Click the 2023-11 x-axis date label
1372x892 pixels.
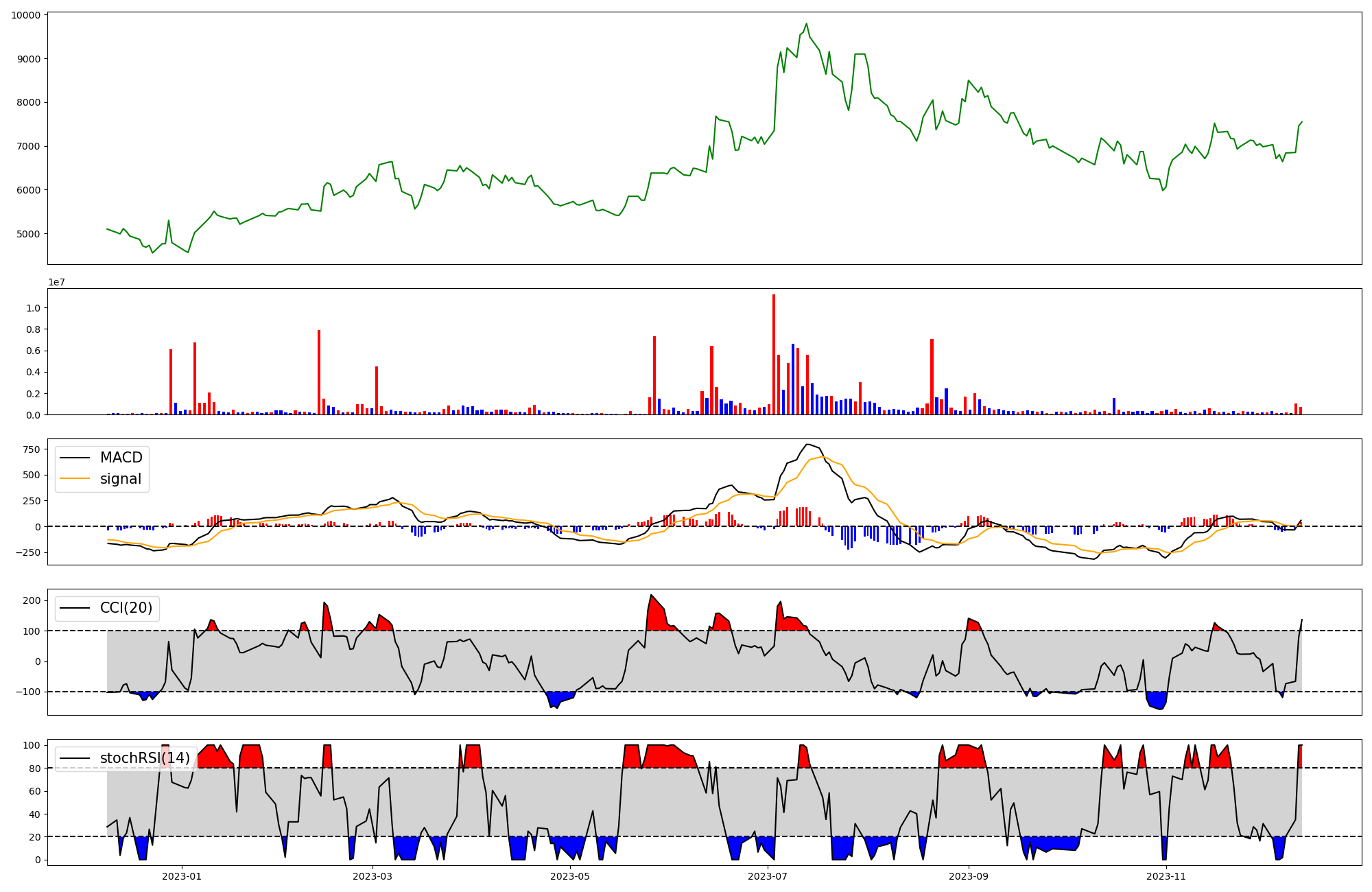[1166, 876]
